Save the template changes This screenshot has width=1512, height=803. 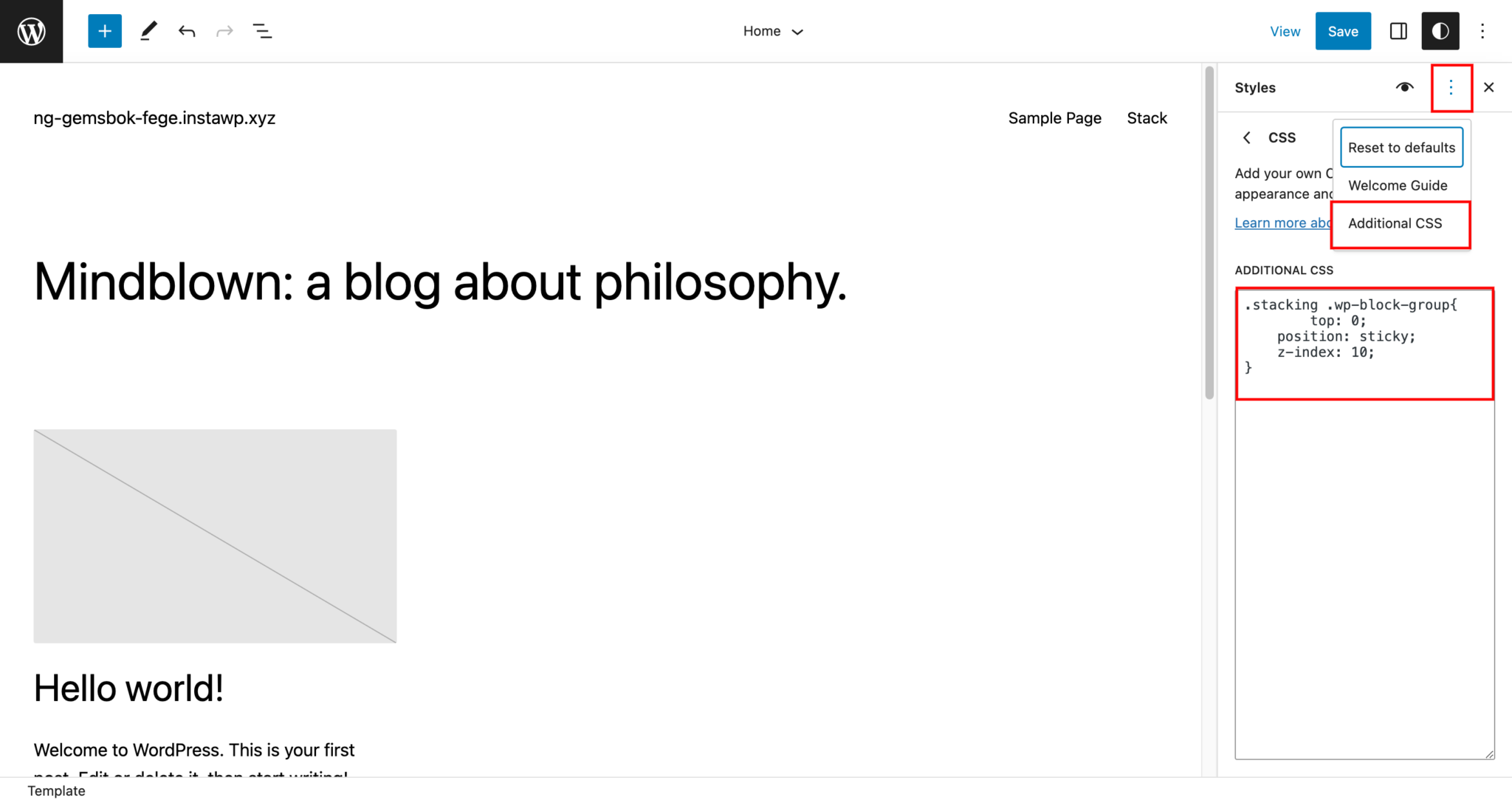point(1343,31)
